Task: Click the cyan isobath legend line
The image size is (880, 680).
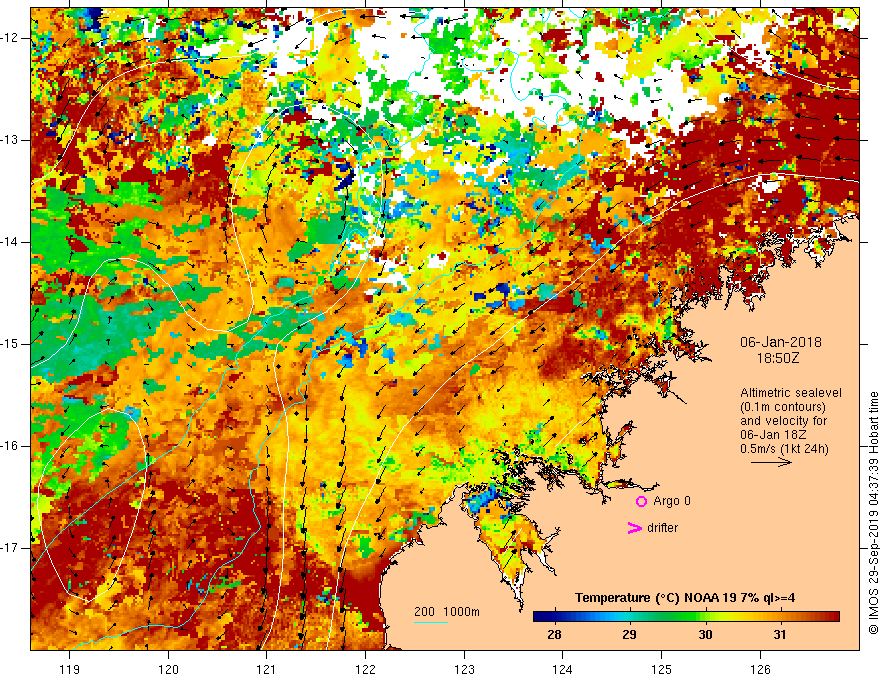Action: [430, 622]
